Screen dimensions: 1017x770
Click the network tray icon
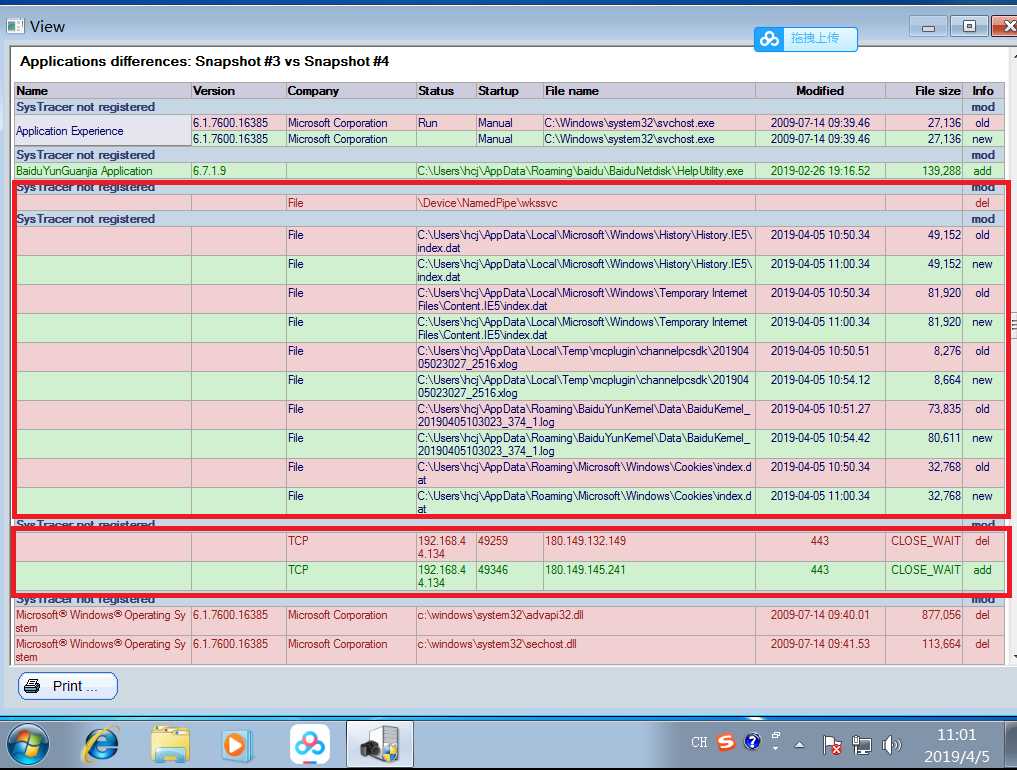(862, 745)
